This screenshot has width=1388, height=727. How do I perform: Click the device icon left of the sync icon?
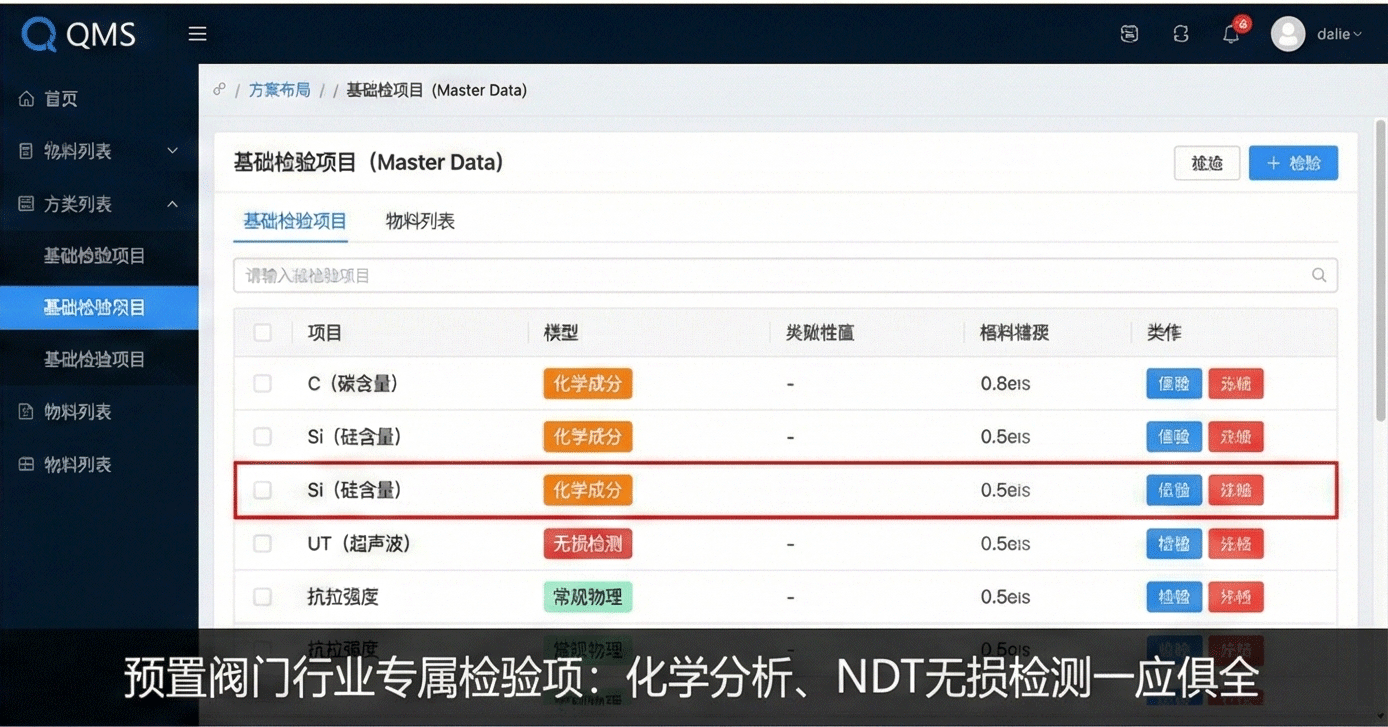pyautogui.click(x=1129, y=33)
